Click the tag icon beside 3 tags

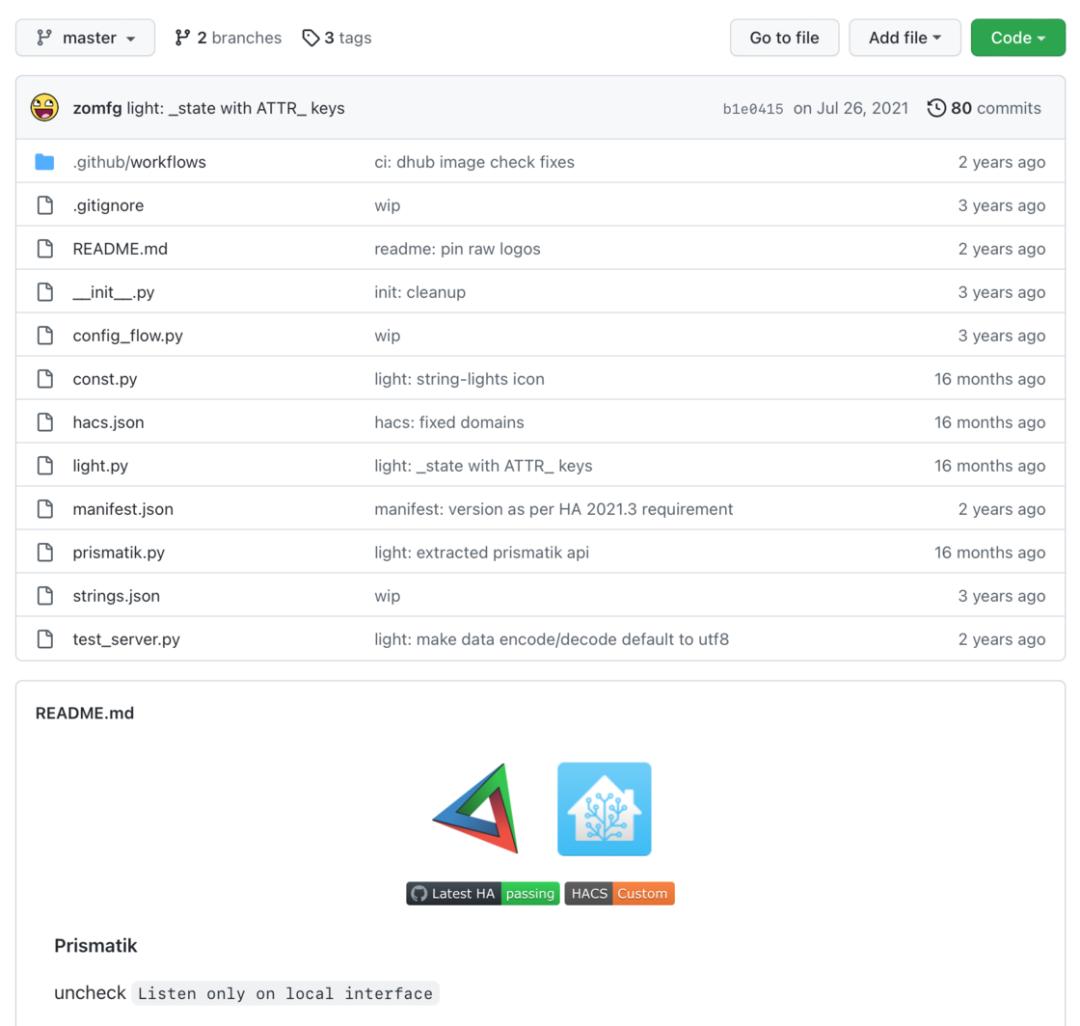click(311, 38)
